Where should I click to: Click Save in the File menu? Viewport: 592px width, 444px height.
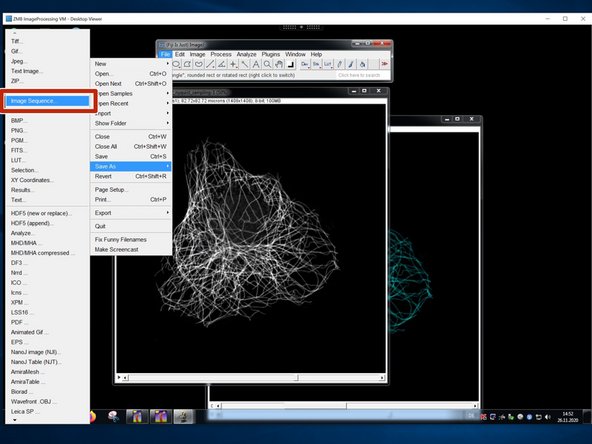pos(131,156)
